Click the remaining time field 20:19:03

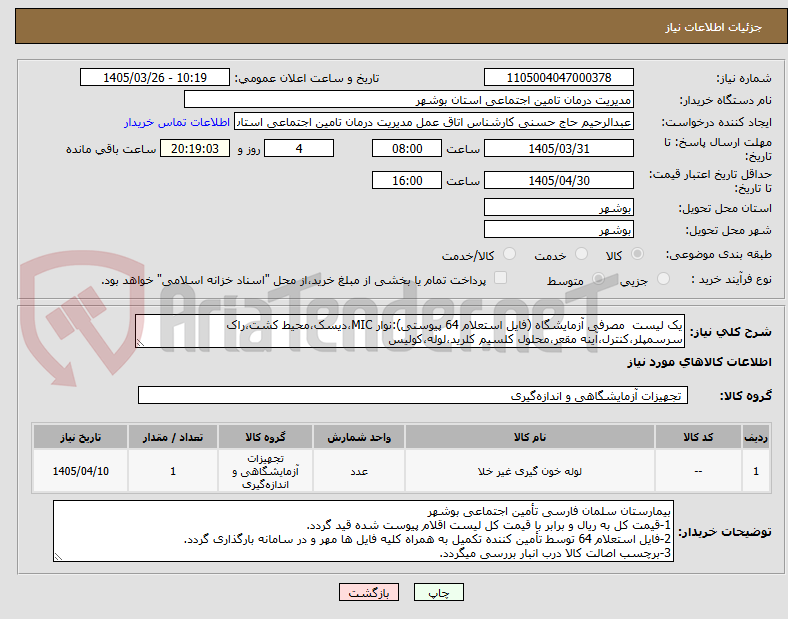point(195,149)
